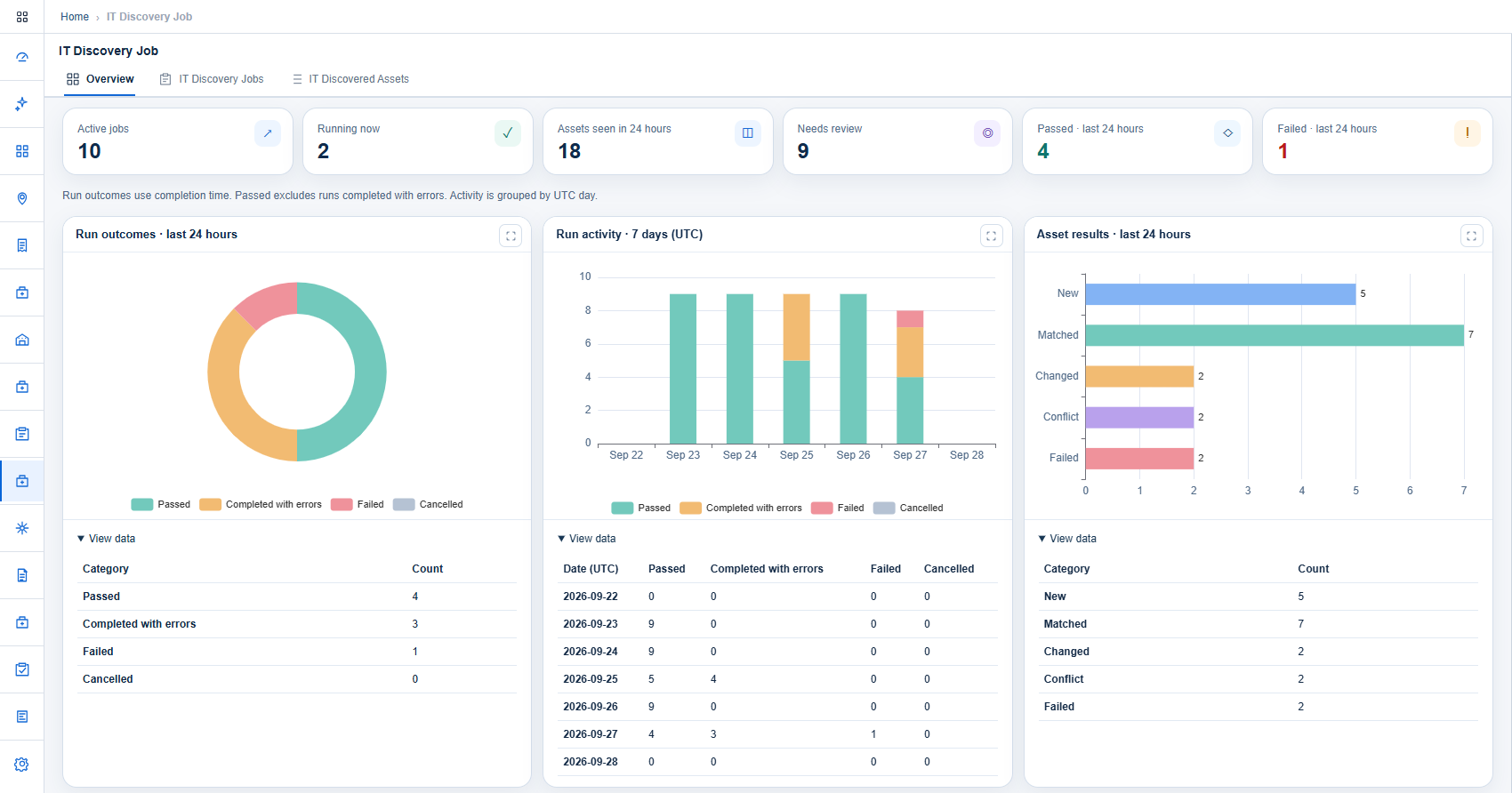Click the columns icon on Assets seen card

coord(748,133)
